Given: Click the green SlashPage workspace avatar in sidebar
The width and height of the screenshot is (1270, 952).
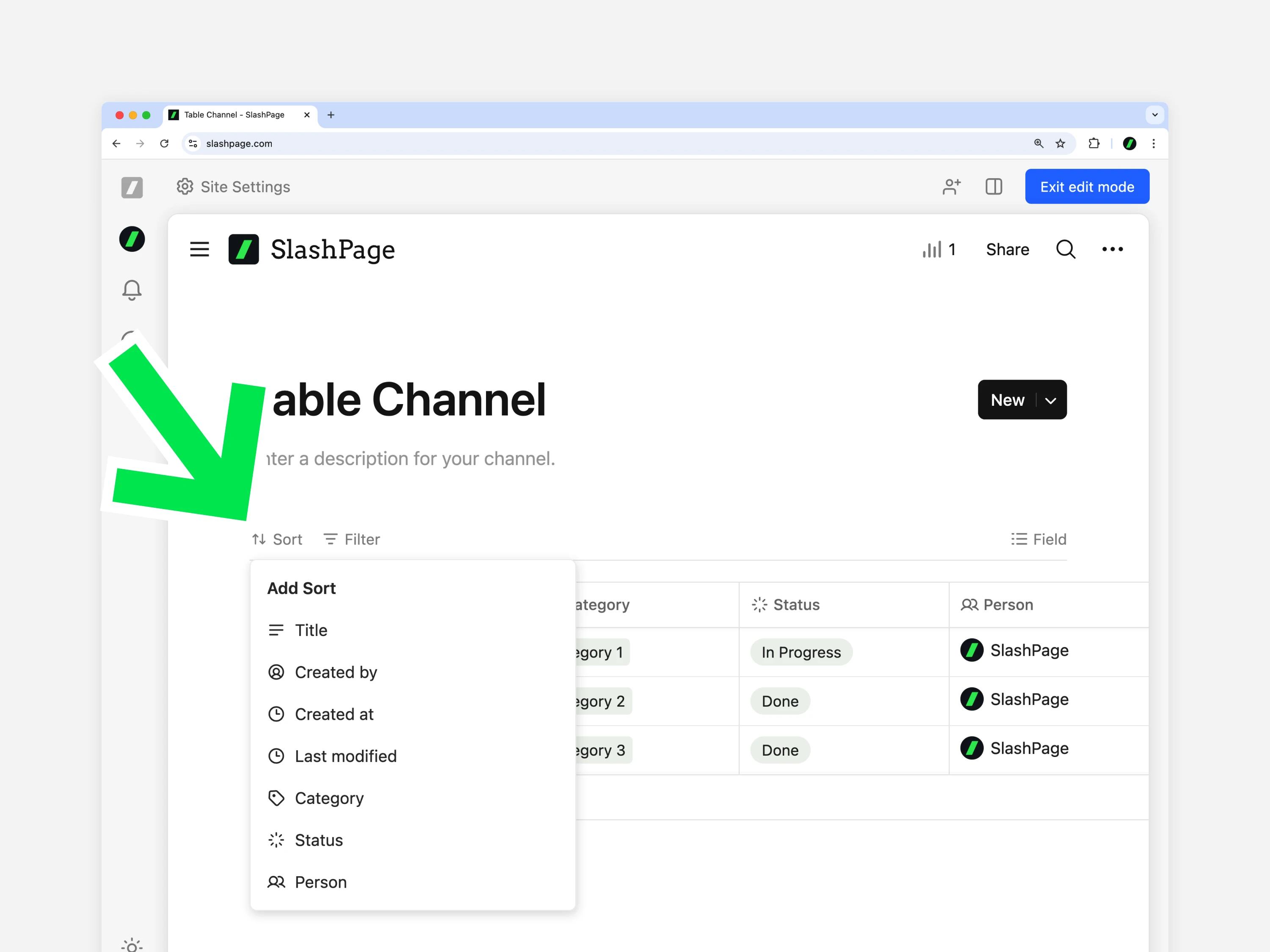Looking at the screenshot, I should (x=132, y=239).
